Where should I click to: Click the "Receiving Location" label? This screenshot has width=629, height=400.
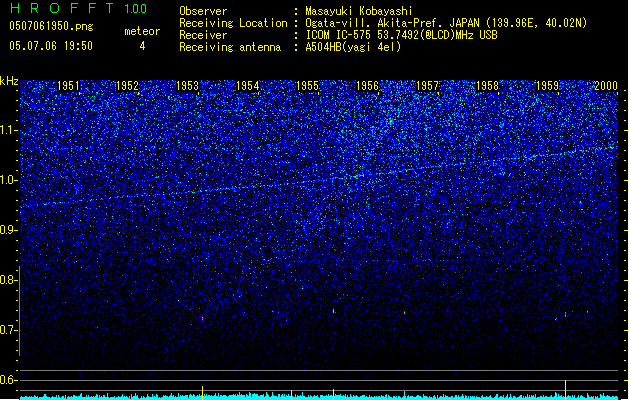pos(233,23)
